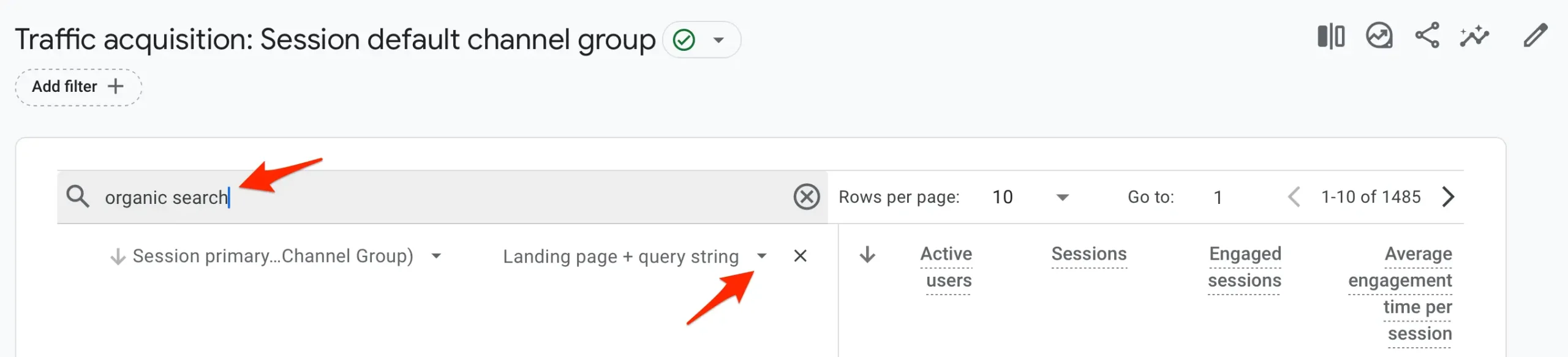Click the Go to page number field
This screenshot has height=357, width=1568.
[1218, 197]
